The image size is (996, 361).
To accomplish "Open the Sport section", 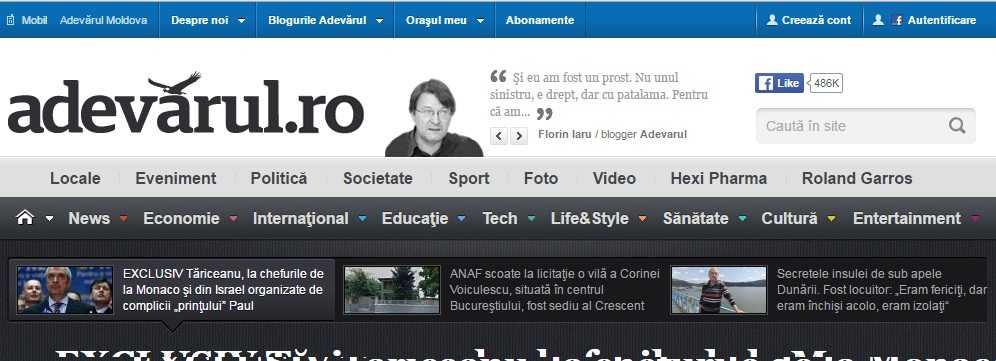I will [x=469, y=179].
